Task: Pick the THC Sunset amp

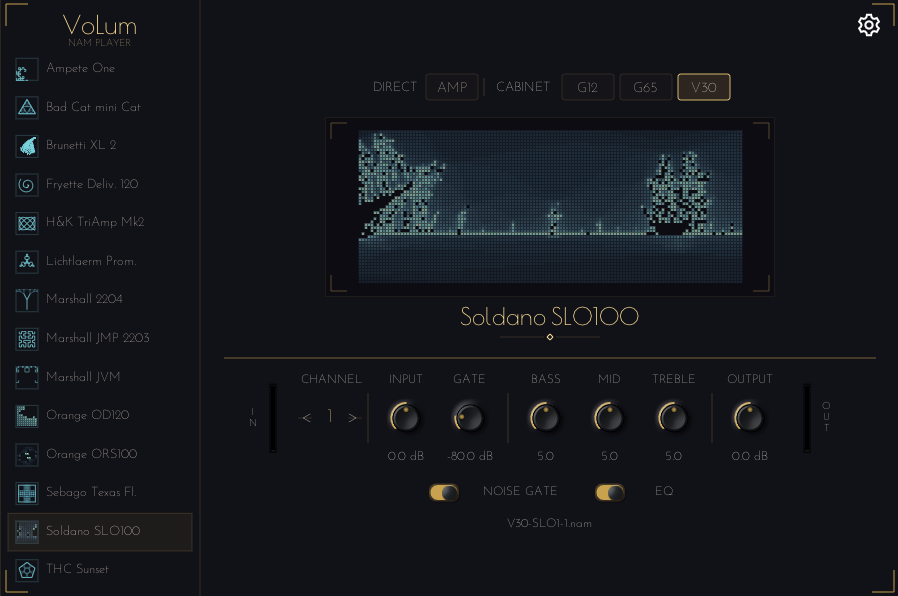Action: (100, 570)
